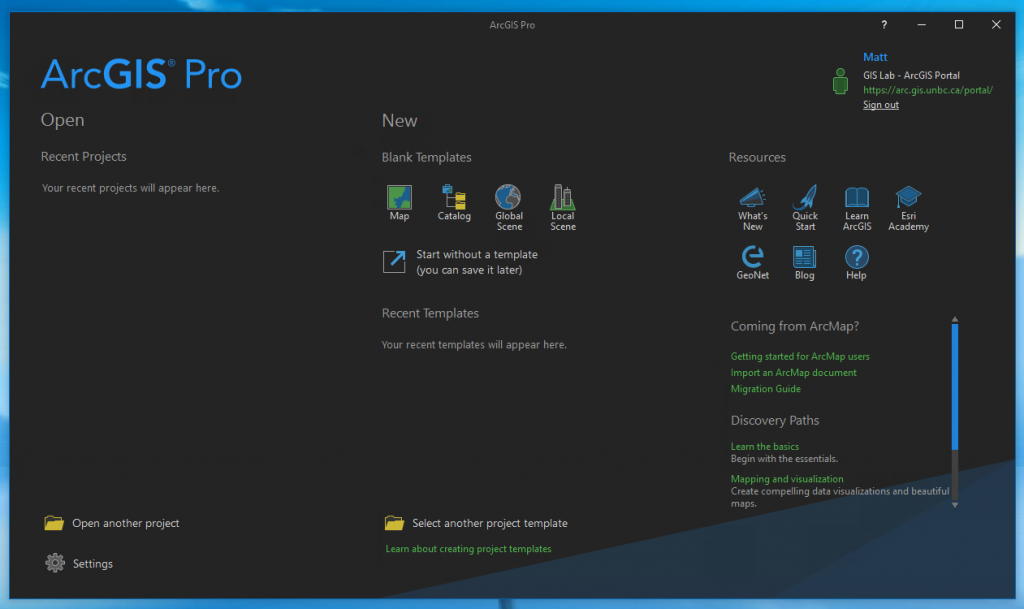
Task: Open the Blog resource
Action: [805, 263]
